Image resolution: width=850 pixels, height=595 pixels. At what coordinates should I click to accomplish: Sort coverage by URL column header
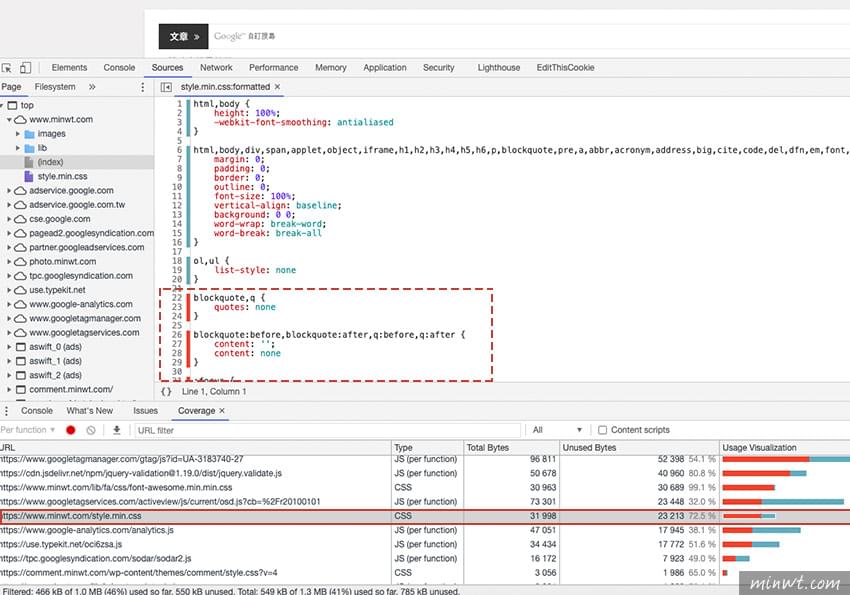tap(195, 448)
